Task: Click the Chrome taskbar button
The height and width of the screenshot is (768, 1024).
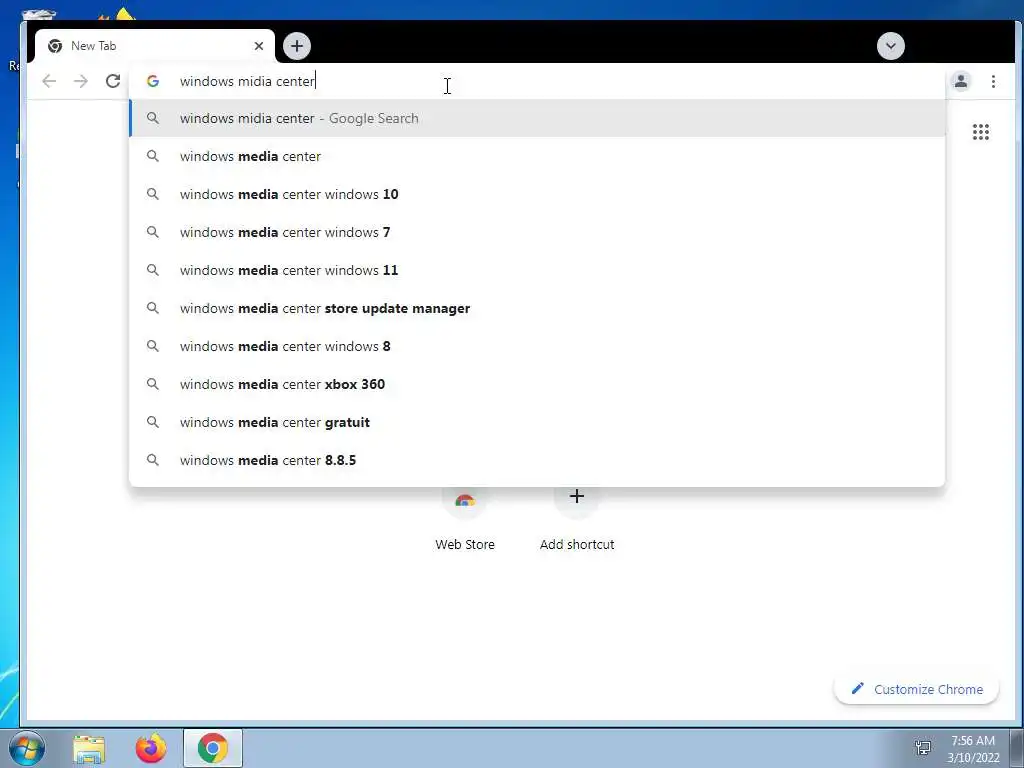Action: tap(213, 748)
